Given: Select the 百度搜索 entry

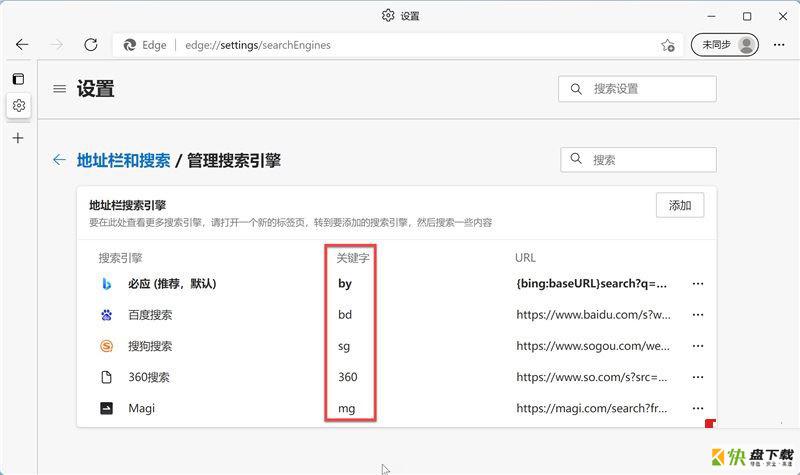Looking at the screenshot, I should tap(150, 315).
